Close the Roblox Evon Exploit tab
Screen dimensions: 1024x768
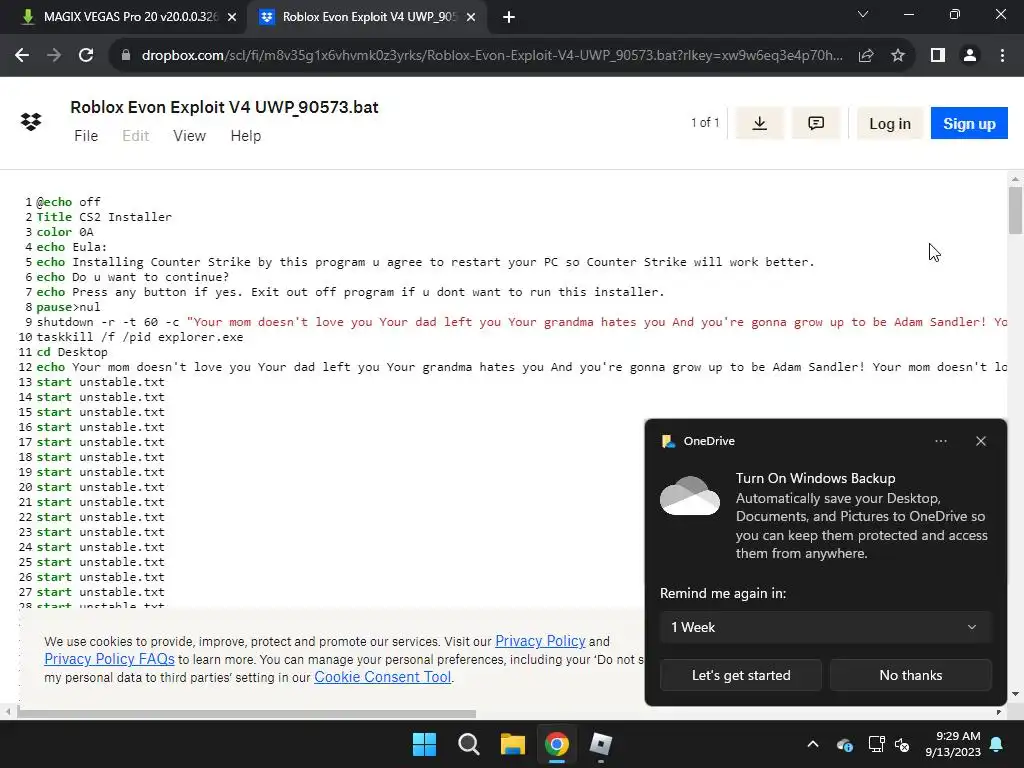click(x=471, y=17)
